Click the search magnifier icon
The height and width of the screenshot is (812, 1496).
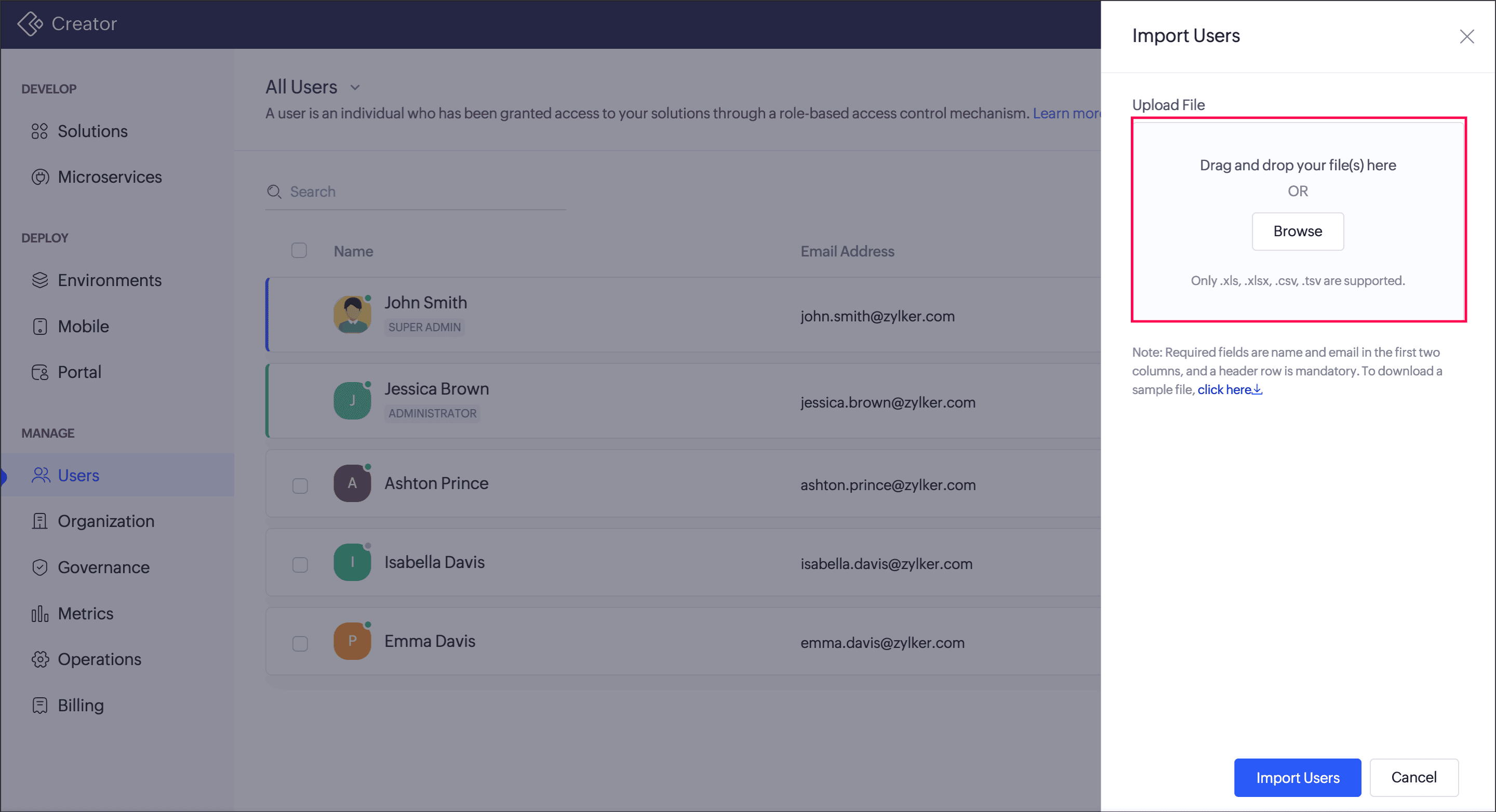pos(274,192)
